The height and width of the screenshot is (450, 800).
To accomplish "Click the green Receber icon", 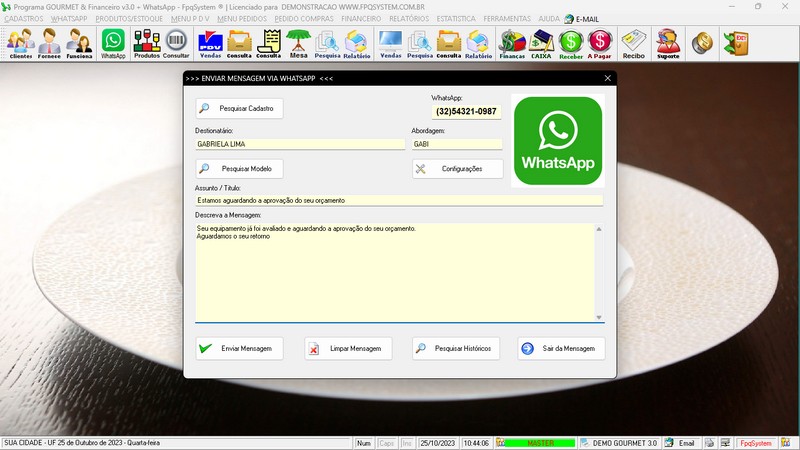I will coord(571,44).
